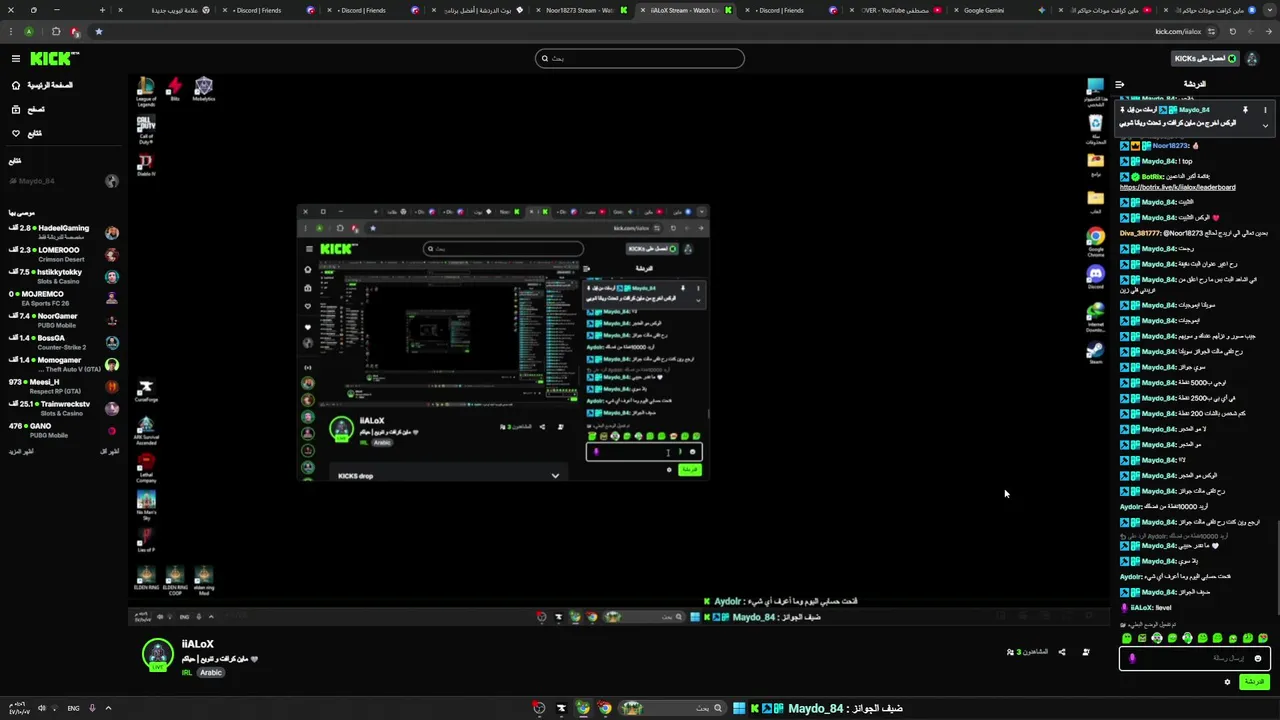Viewport: 1280px width, 720px height.
Task: Open Diablo IV desktop shortcut in stream
Action: click(146, 165)
